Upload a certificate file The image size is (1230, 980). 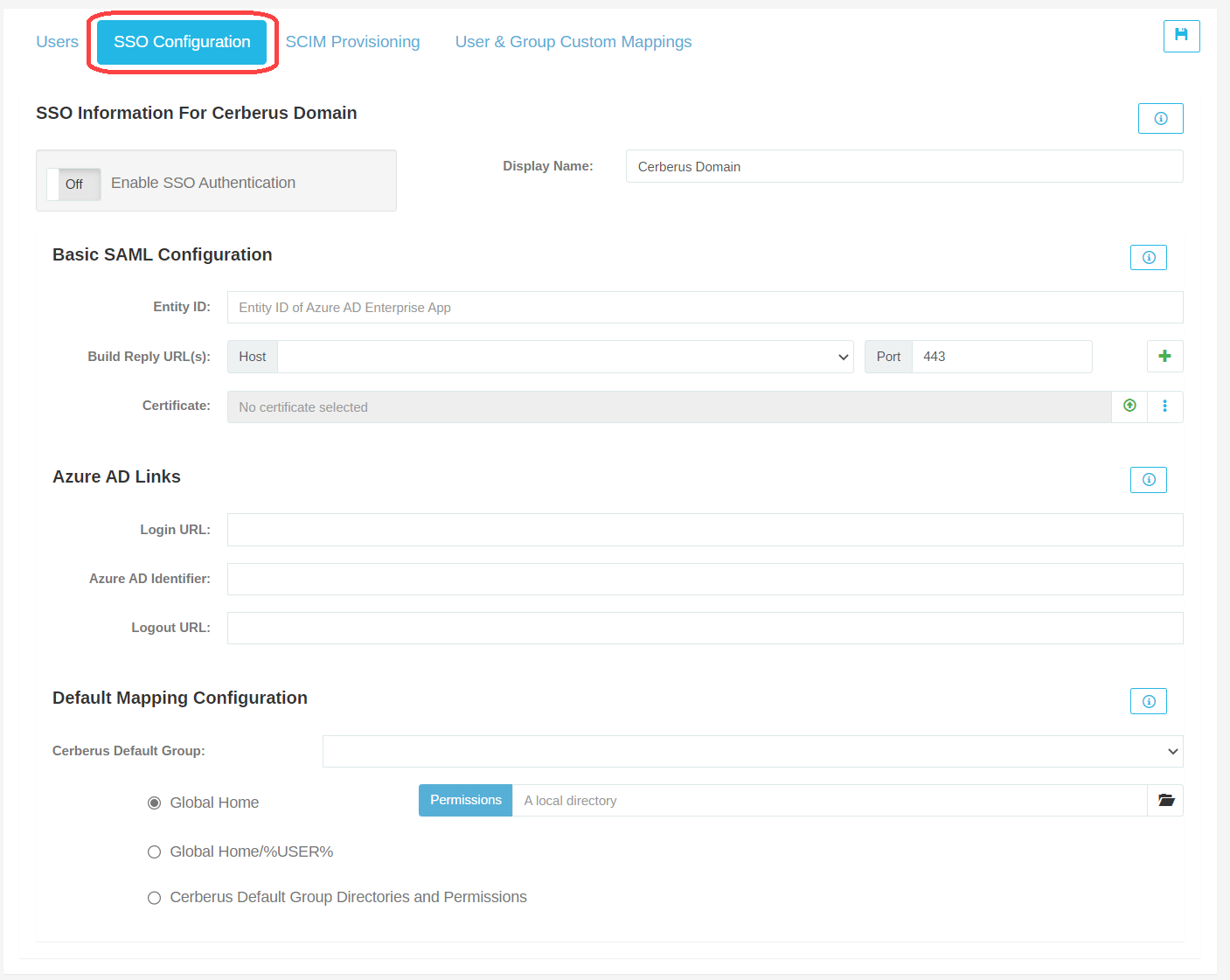1129,406
